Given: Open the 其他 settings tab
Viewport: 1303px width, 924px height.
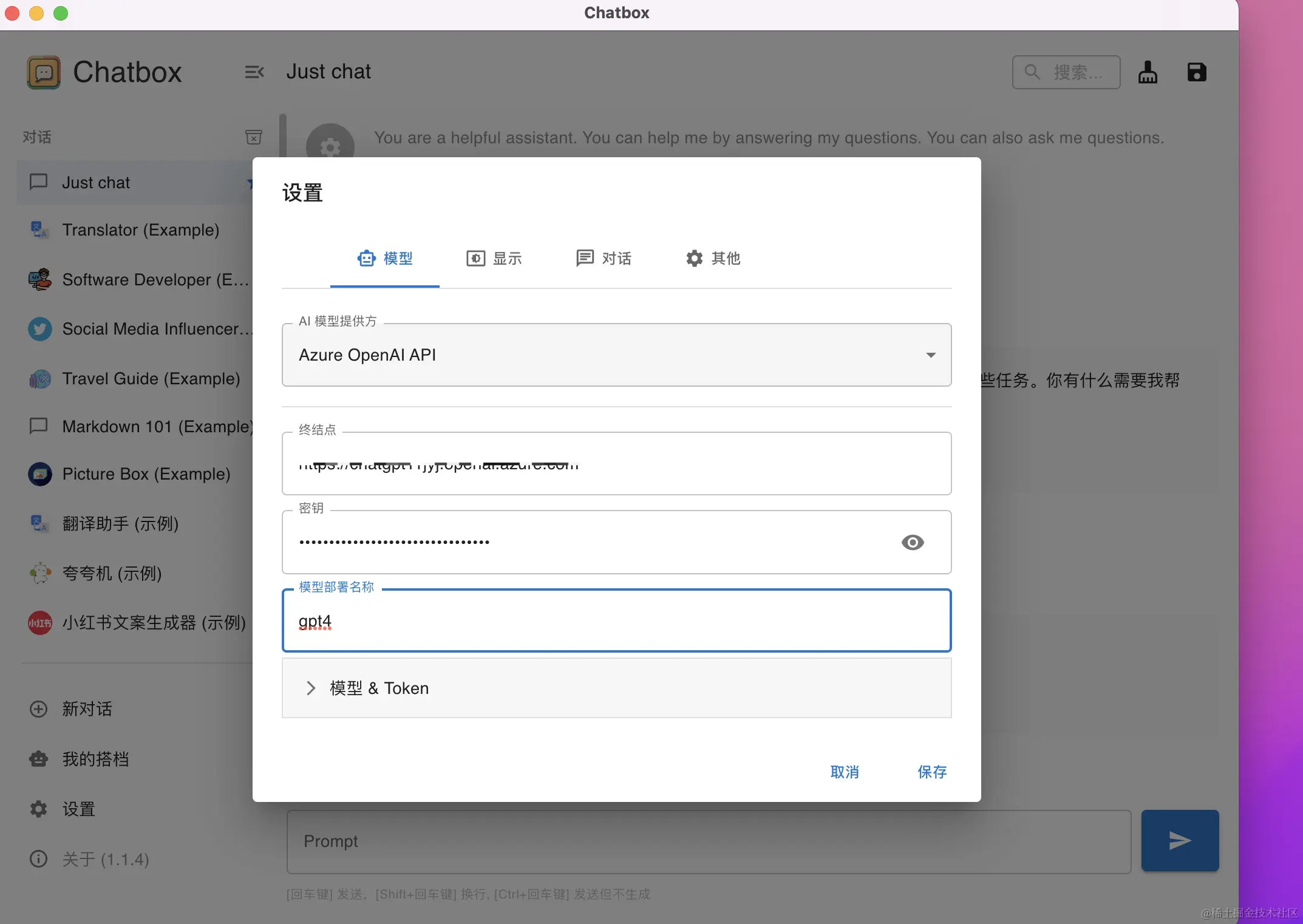Looking at the screenshot, I should coord(713,259).
